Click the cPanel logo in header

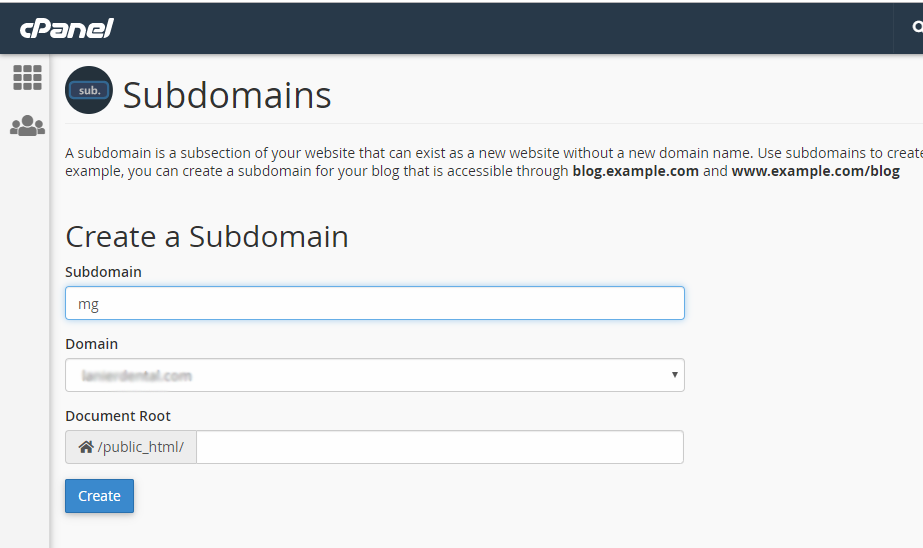click(67, 28)
